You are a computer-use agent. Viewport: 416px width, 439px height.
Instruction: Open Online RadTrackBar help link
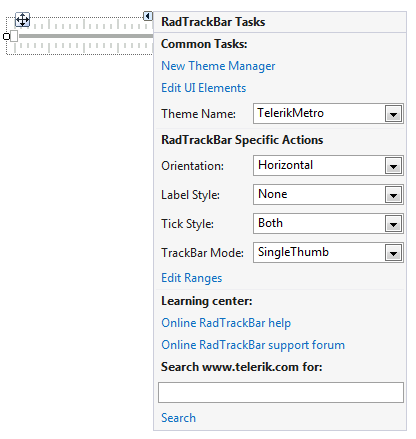pos(226,323)
